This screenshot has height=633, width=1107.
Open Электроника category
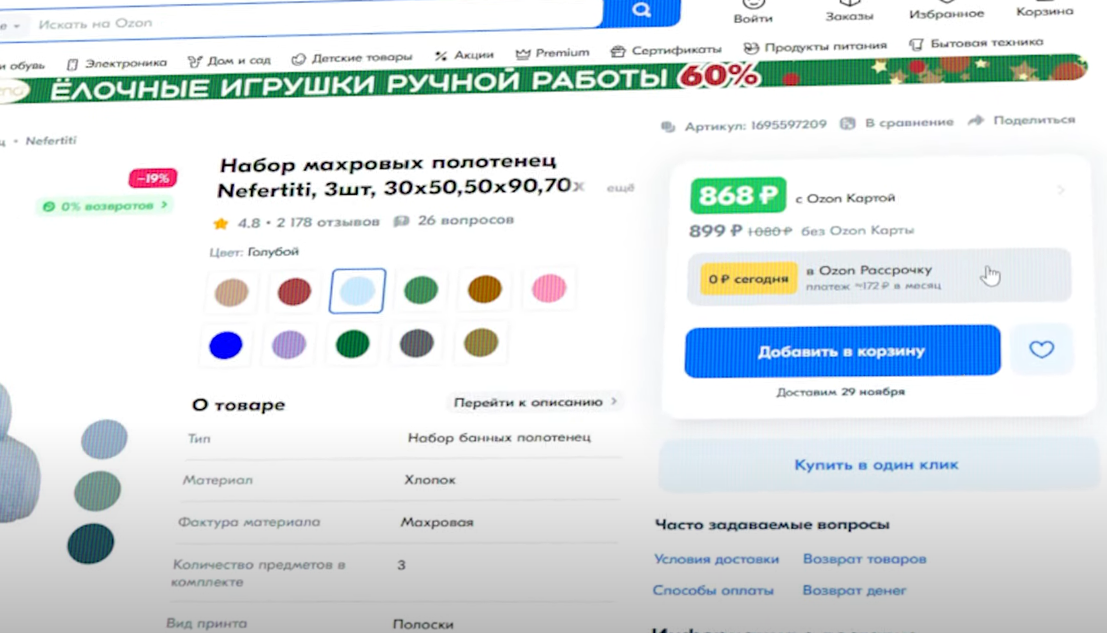coord(118,64)
